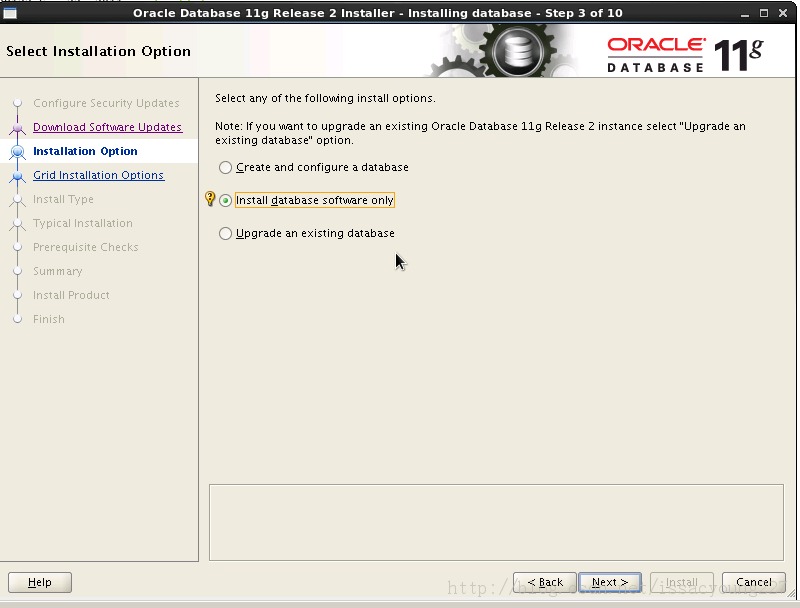This screenshot has width=800, height=608.
Task: Click the installer window icon in title bar
Action: pos(11,12)
